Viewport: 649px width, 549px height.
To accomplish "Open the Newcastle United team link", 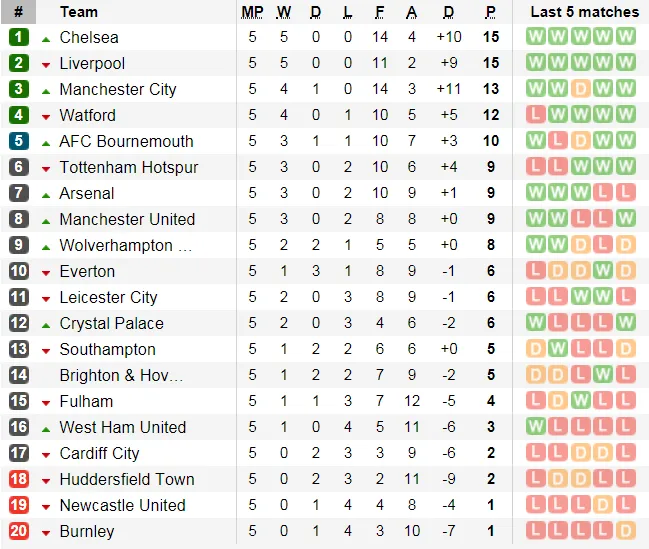I will click(122, 505).
